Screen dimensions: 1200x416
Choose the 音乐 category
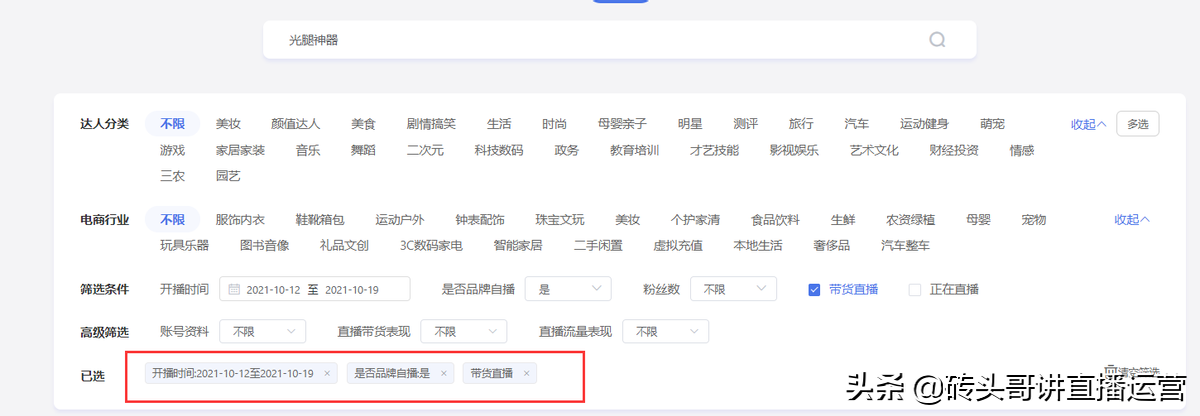pyautogui.click(x=308, y=150)
